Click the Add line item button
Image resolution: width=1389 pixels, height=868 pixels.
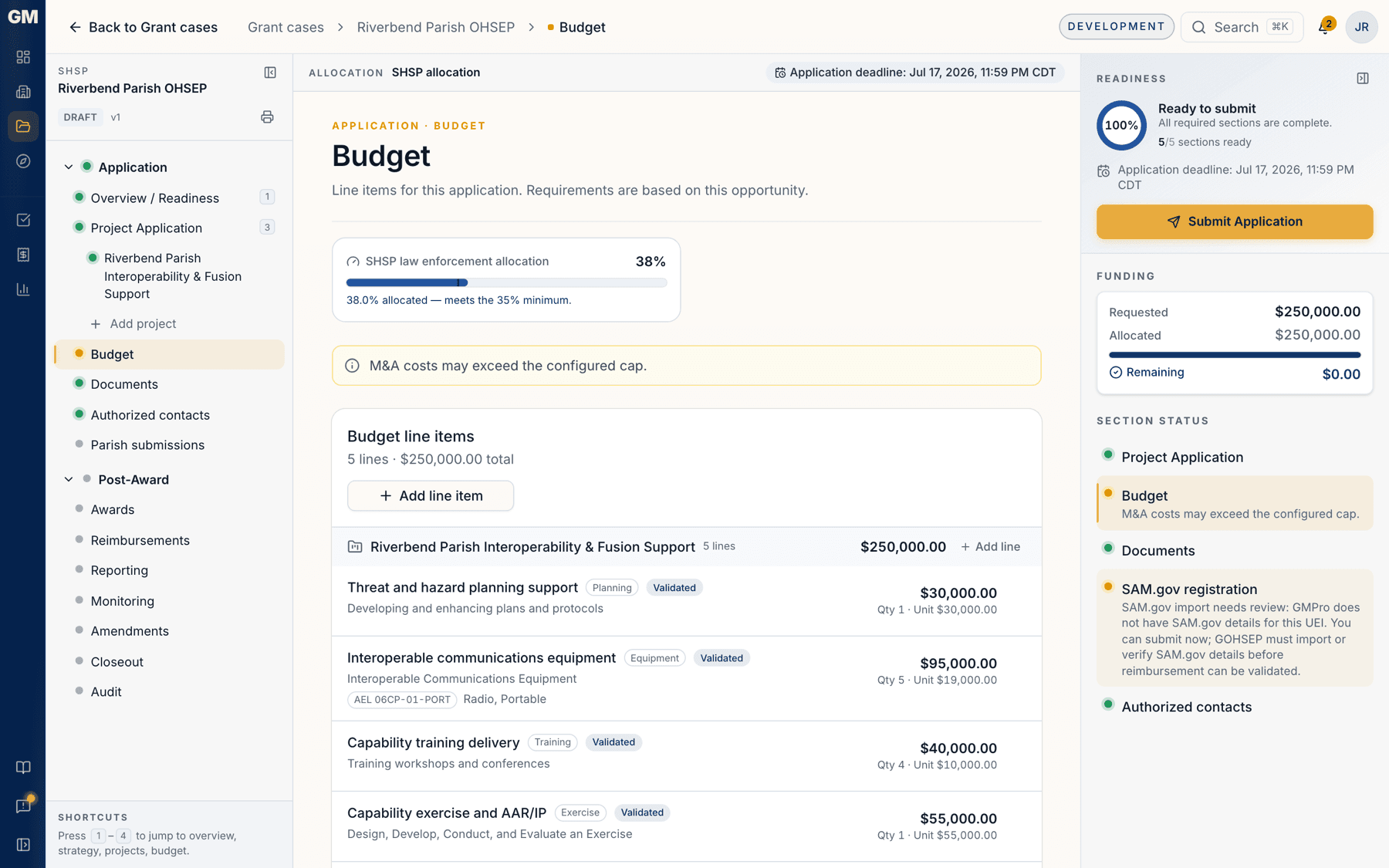coord(431,496)
